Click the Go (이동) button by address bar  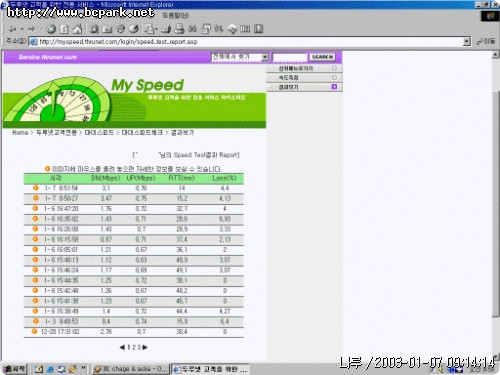pos(486,41)
